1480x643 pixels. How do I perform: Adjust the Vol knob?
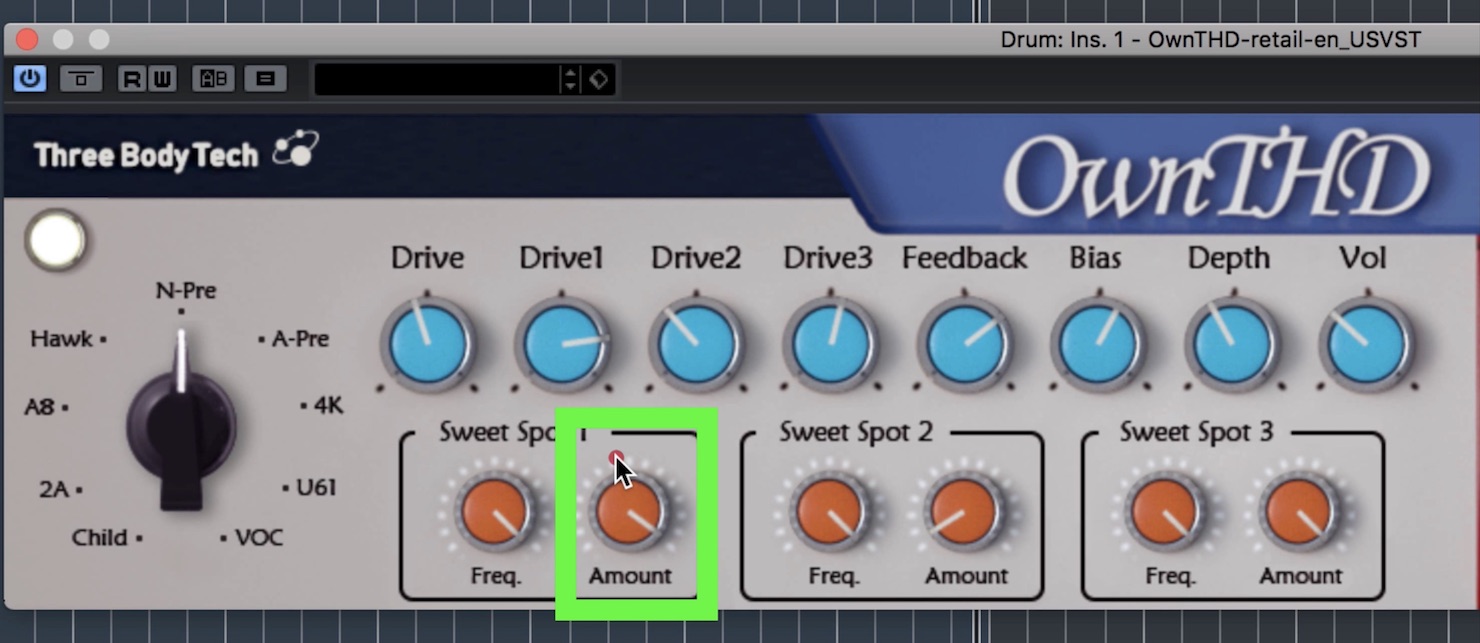(1366, 345)
